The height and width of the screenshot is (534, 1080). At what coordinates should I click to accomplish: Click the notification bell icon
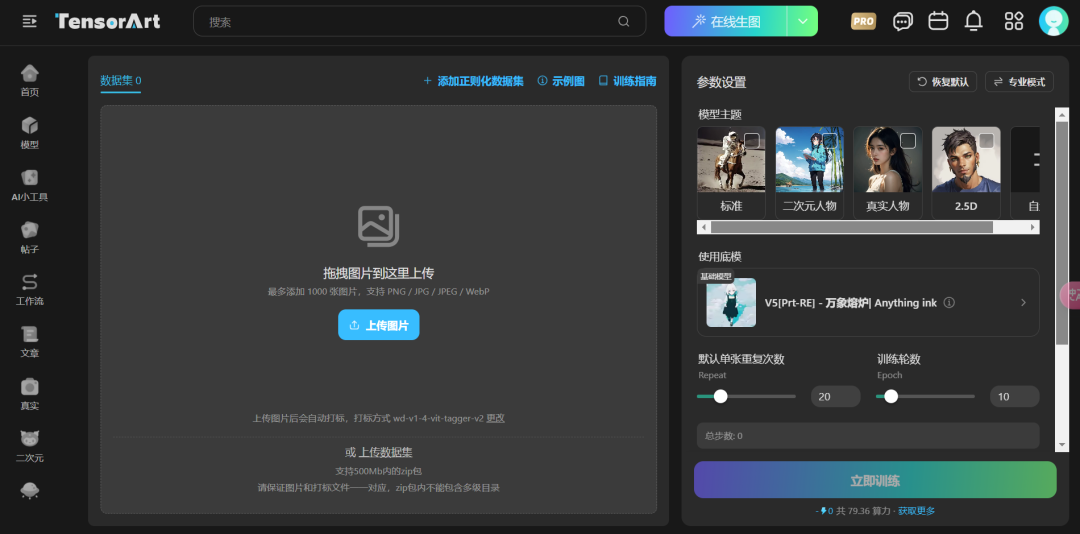pos(973,21)
